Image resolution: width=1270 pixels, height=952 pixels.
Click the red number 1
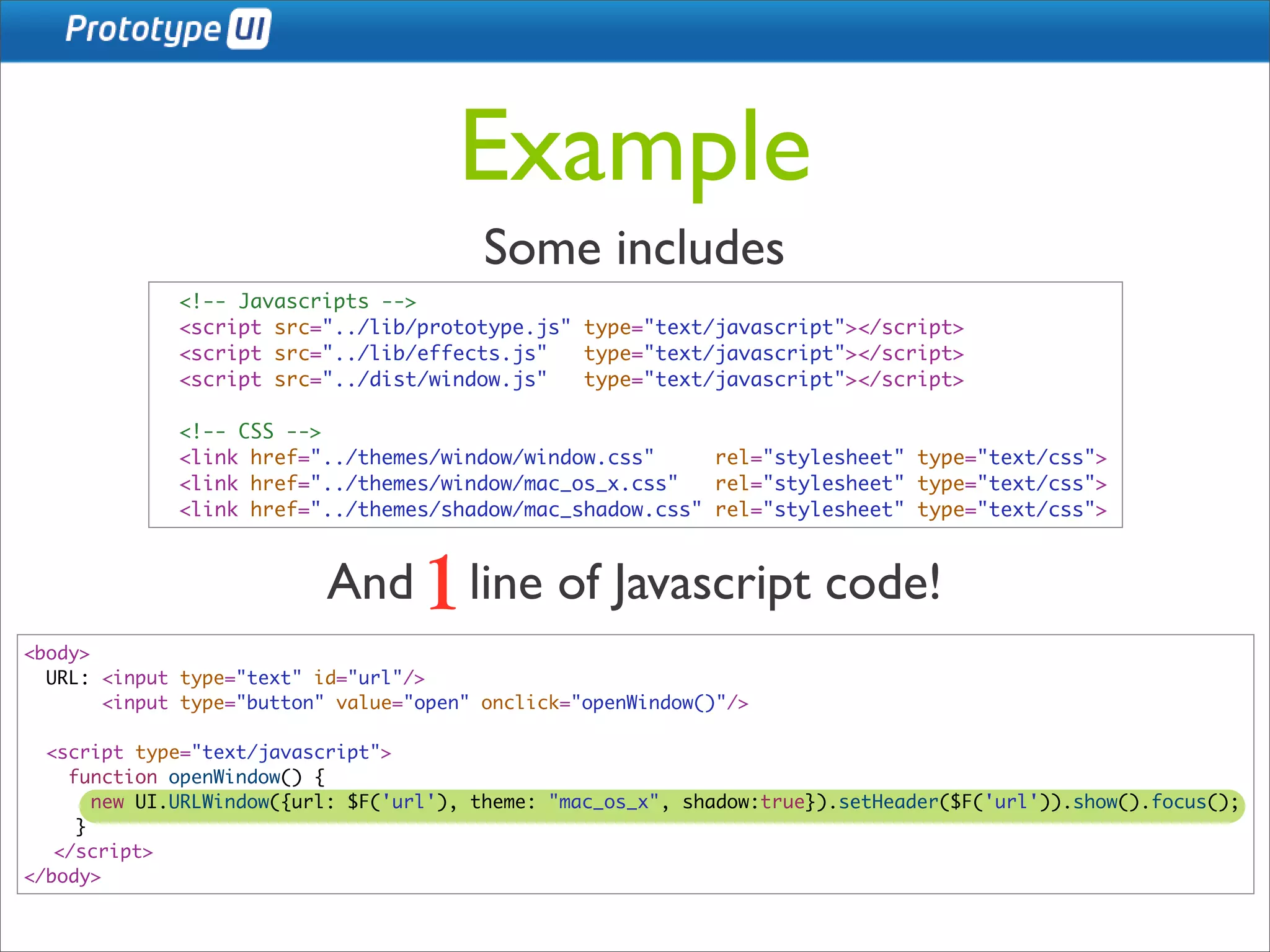(442, 583)
